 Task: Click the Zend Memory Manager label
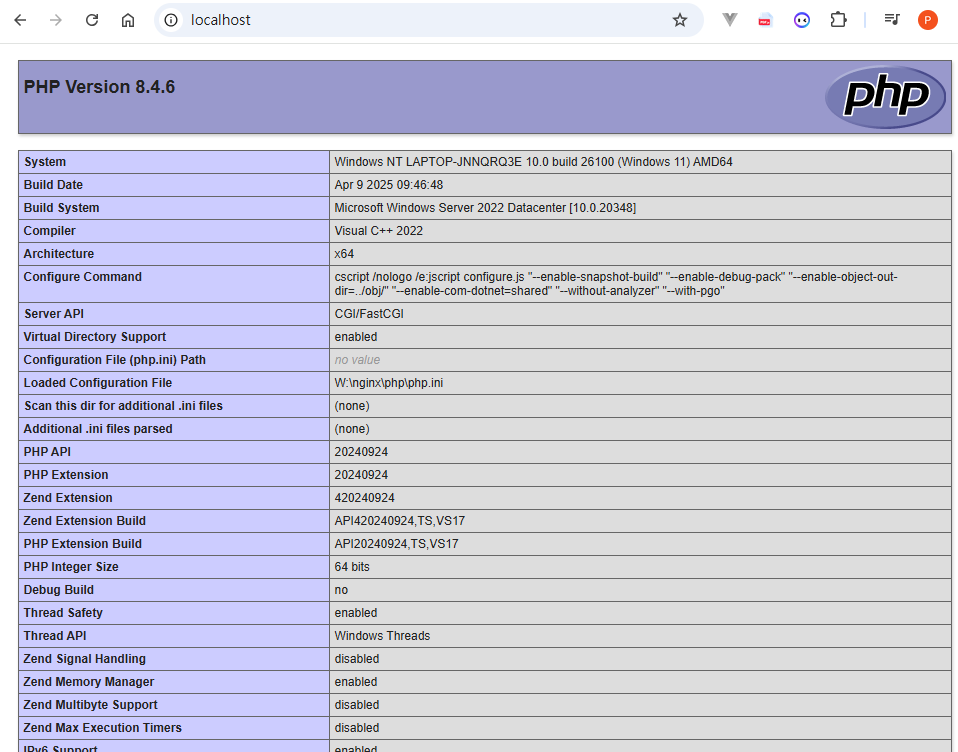coord(89,682)
